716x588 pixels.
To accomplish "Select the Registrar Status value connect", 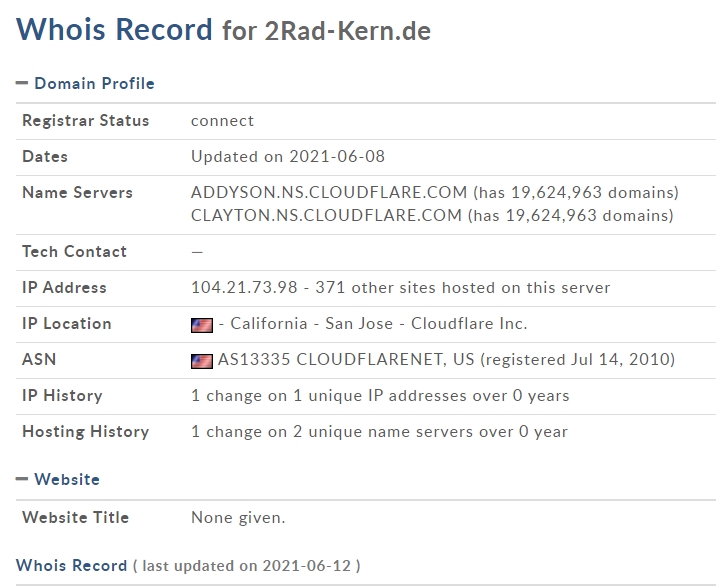I will [x=222, y=121].
